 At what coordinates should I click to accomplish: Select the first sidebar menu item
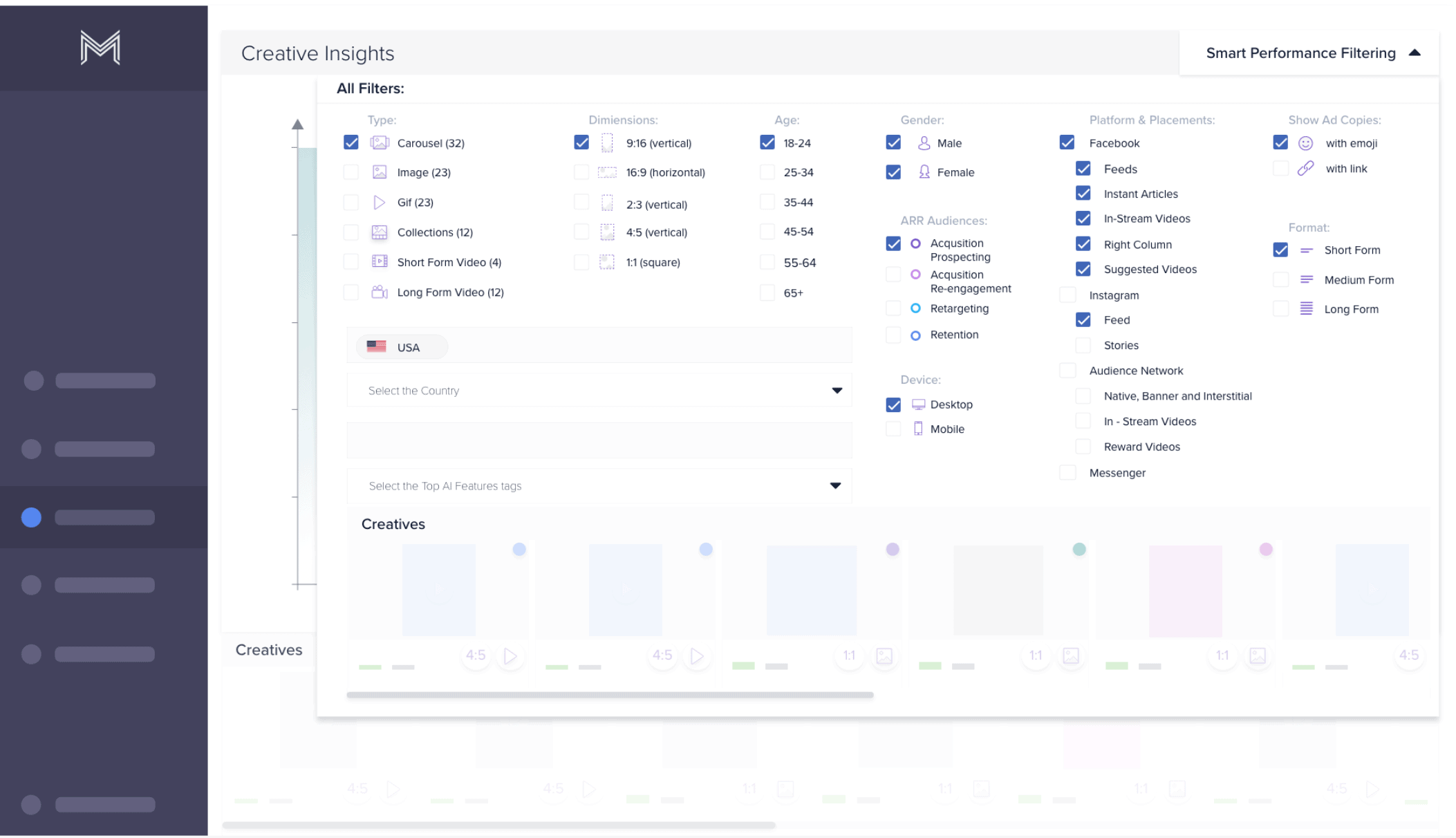tap(104, 380)
